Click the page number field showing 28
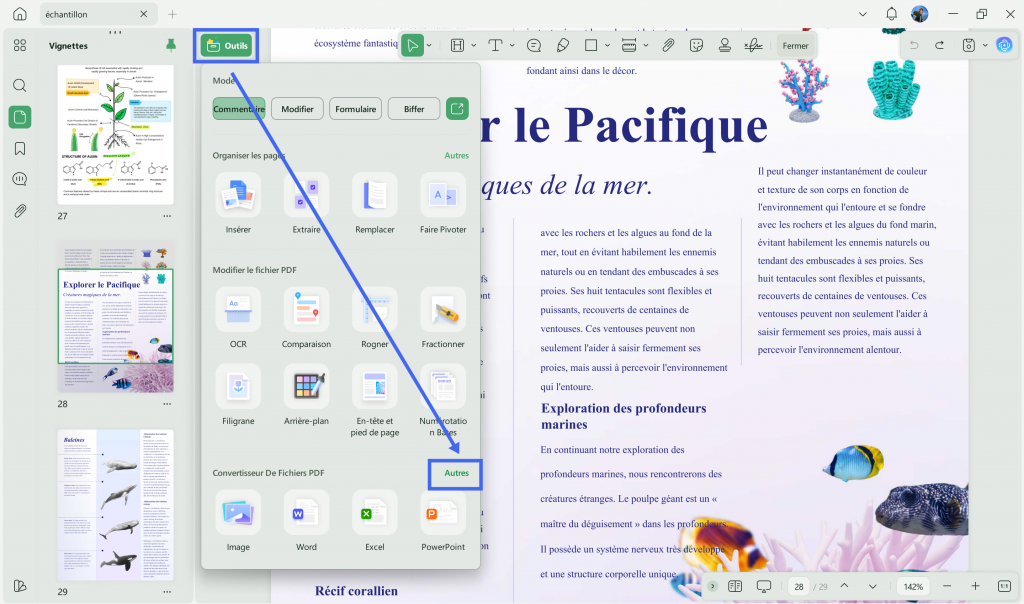Viewport: 1024px width, 604px height. (799, 586)
